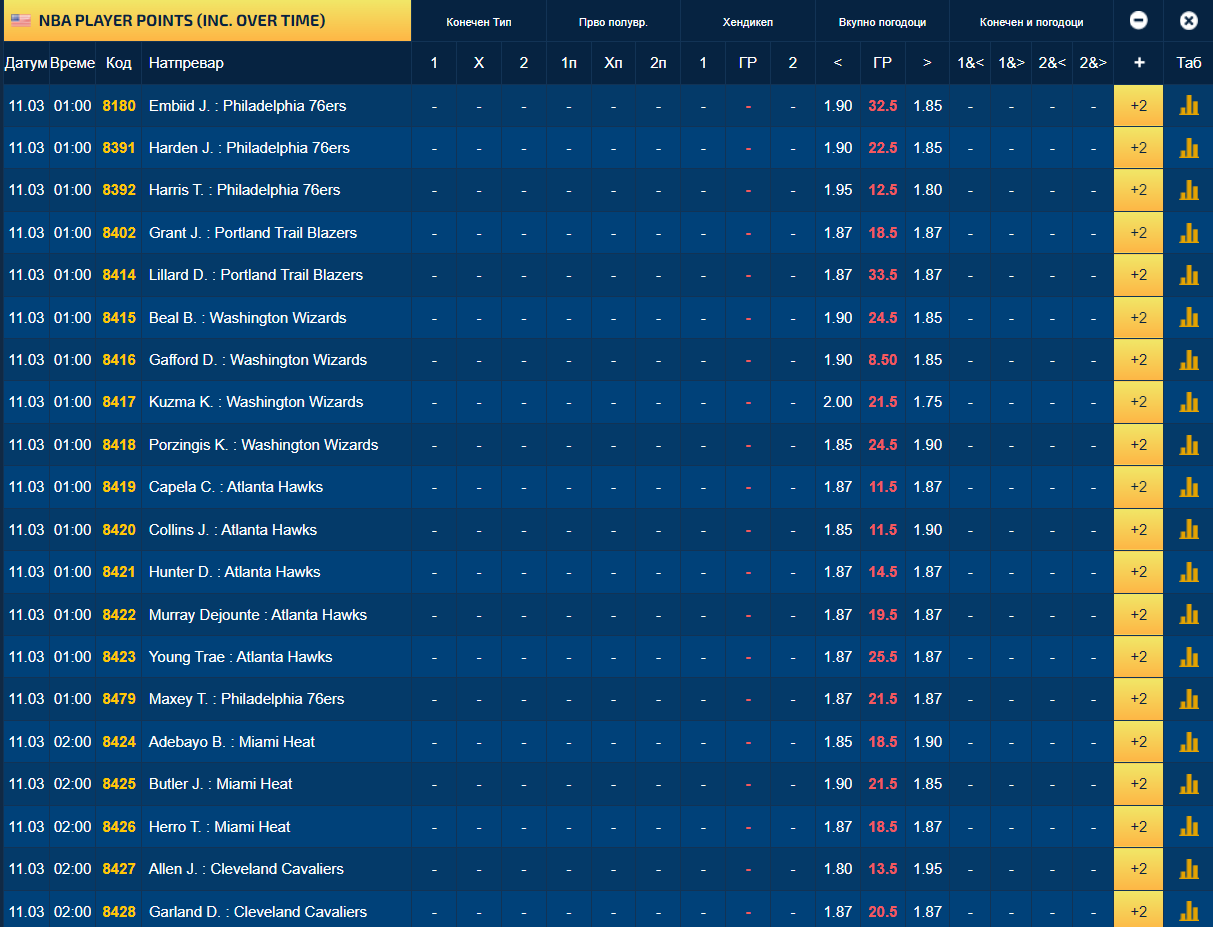
Task: Click the Натпревар column header
Action: [186, 63]
